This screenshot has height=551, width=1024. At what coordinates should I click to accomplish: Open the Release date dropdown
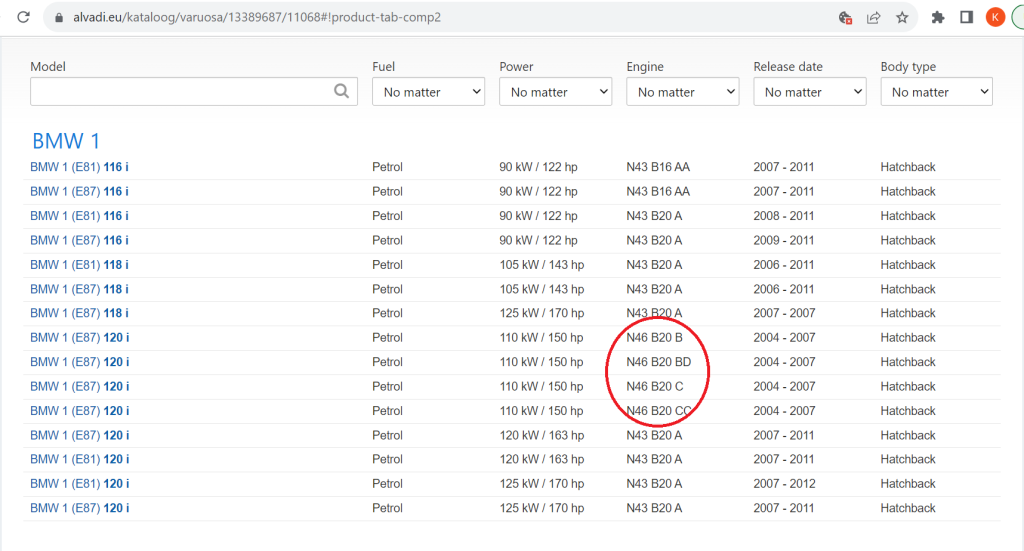[x=809, y=92]
